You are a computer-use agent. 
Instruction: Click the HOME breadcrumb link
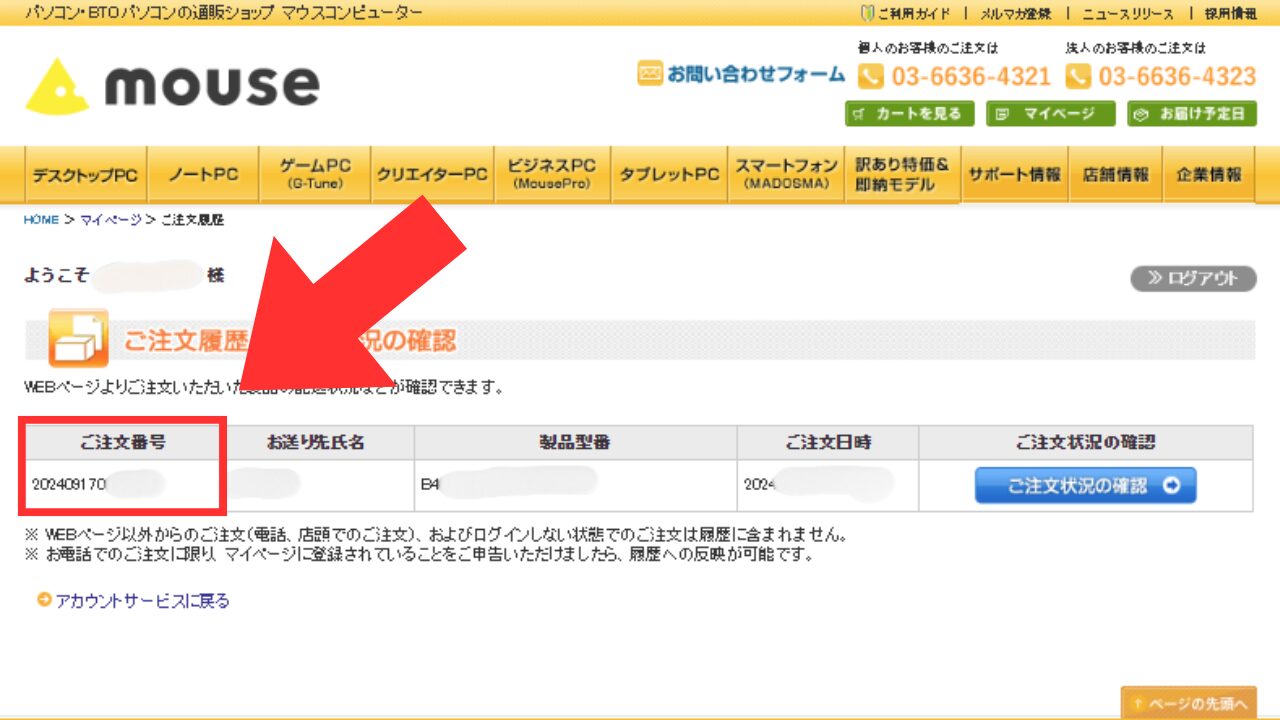click(41, 220)
